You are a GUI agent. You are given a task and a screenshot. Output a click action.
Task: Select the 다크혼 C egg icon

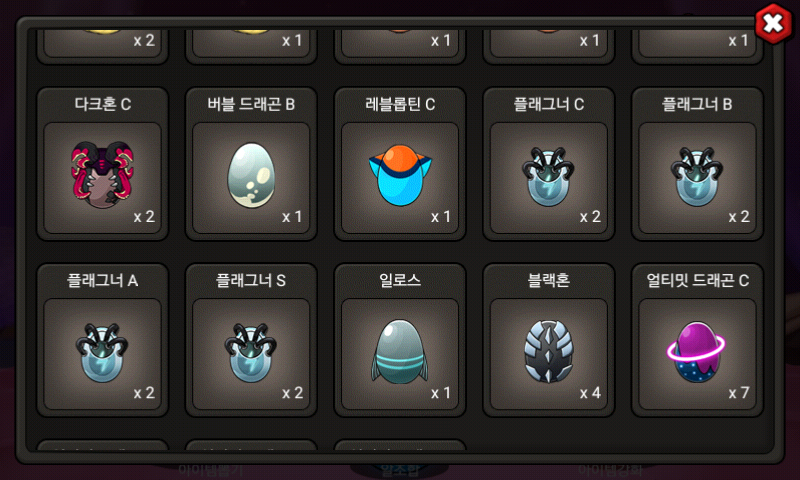pos(103,174)
